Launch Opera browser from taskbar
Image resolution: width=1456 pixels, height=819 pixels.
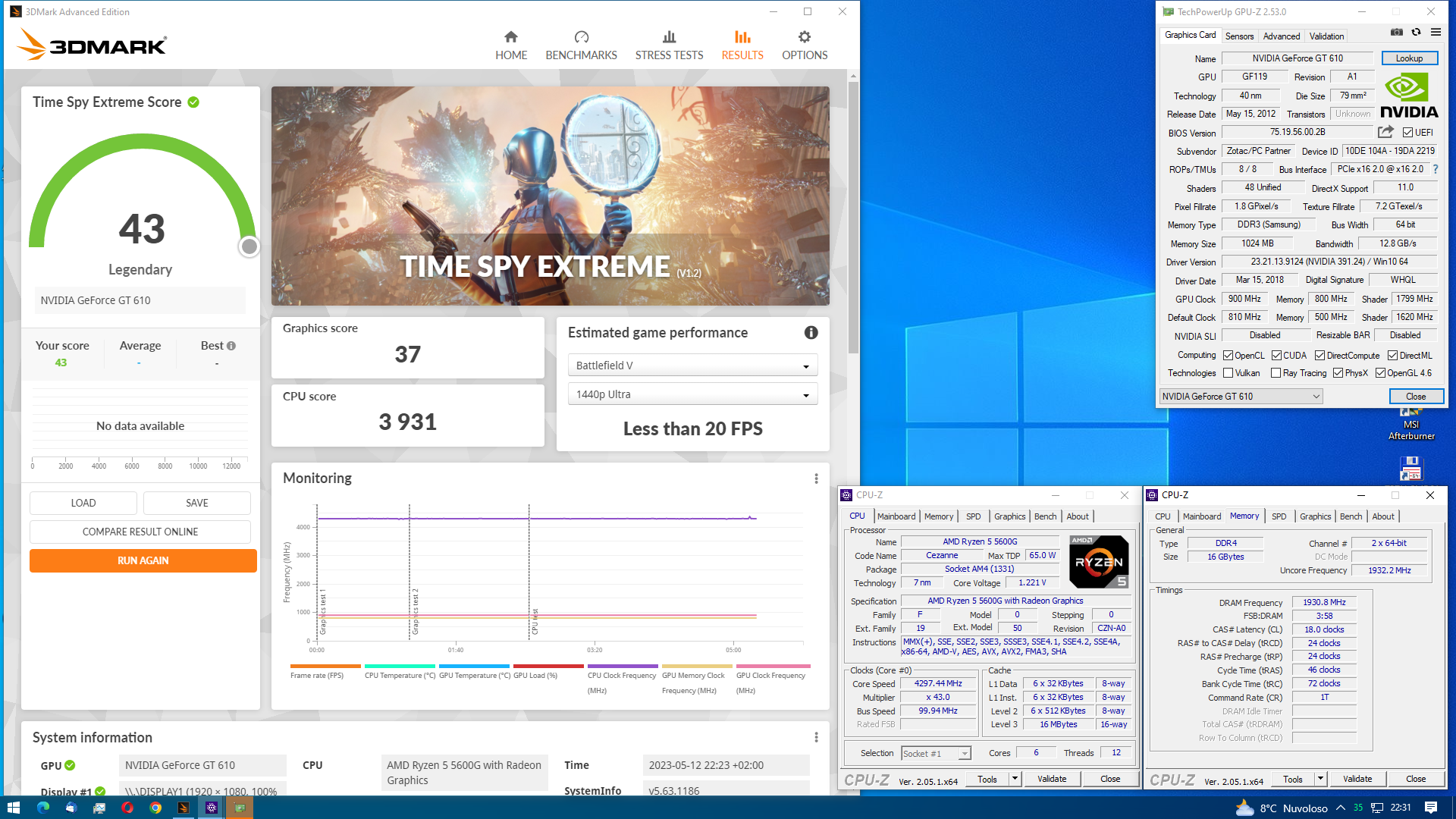click(x=127, y=808)
